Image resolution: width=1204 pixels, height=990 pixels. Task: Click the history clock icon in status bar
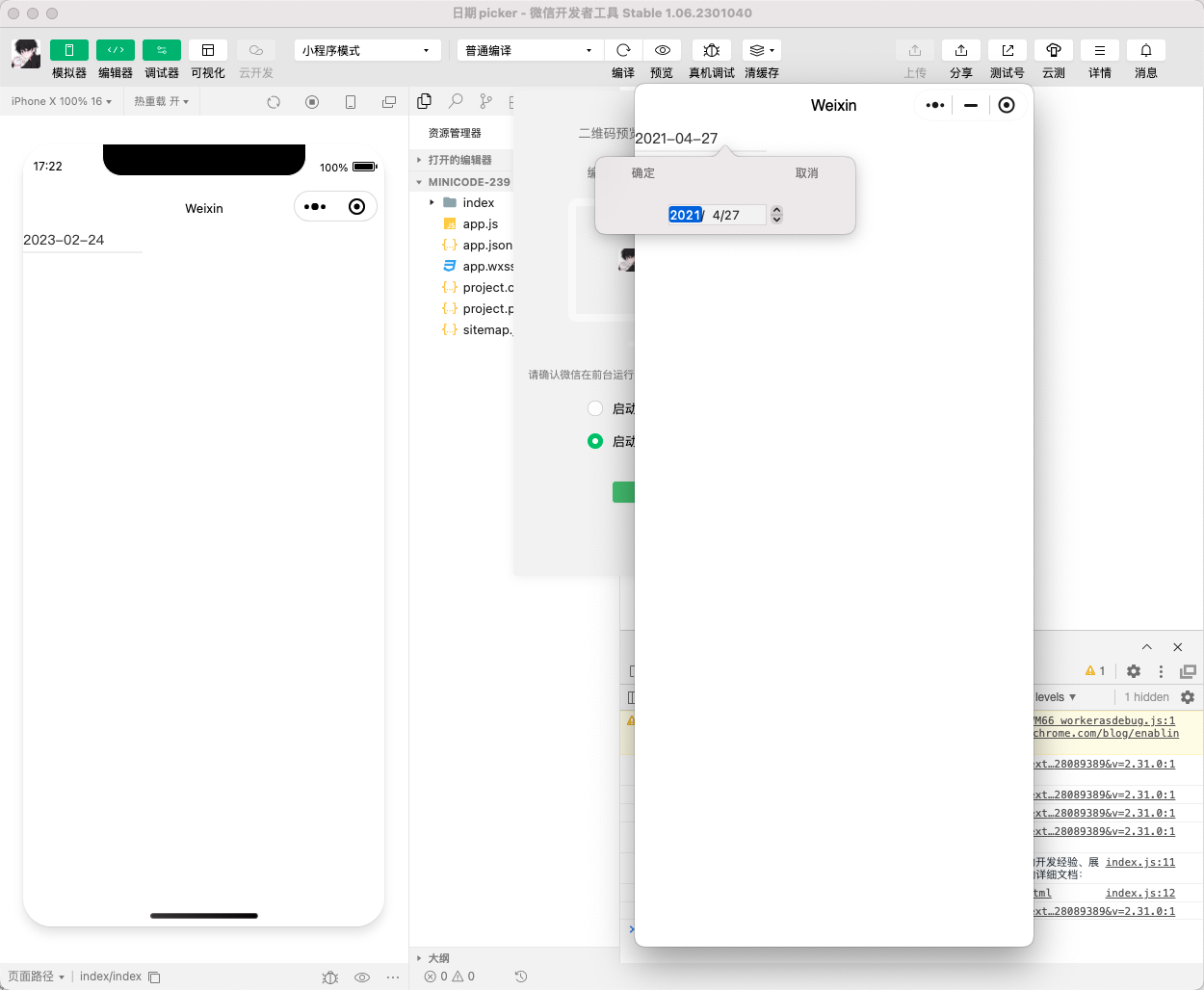521,977
